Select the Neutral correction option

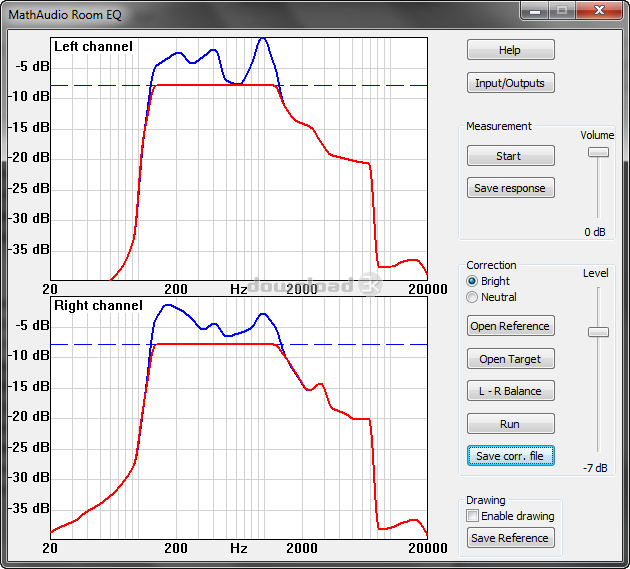point(473,297)
